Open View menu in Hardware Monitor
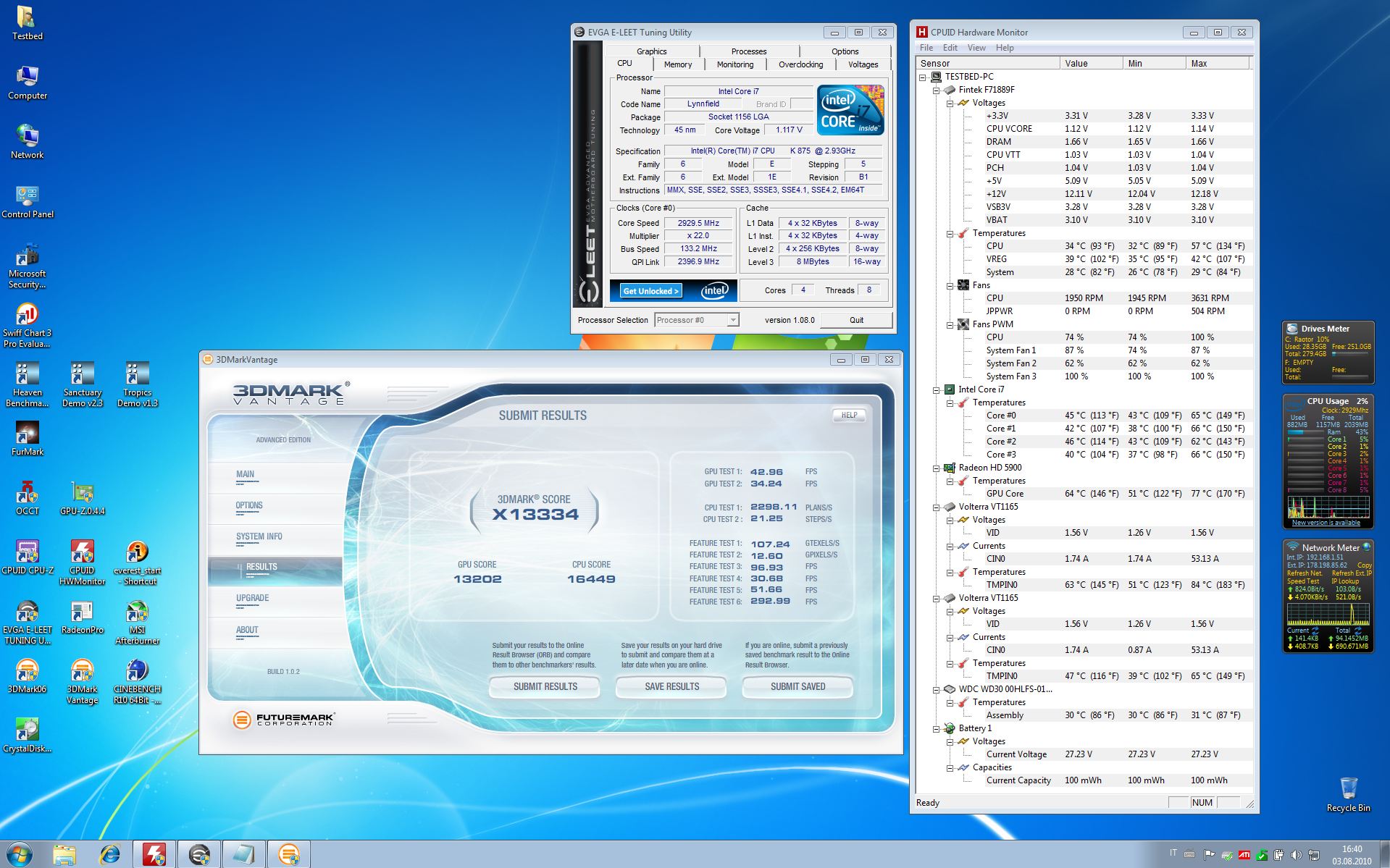Screen dimensions: 1390x868 point(976,48)
